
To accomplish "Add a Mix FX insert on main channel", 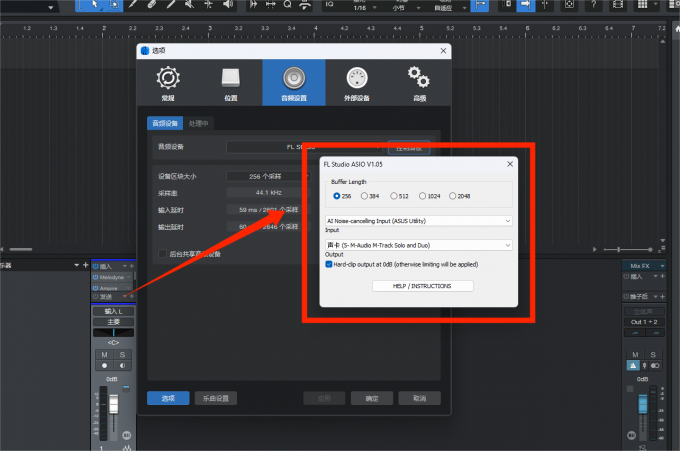I will 663,276.
